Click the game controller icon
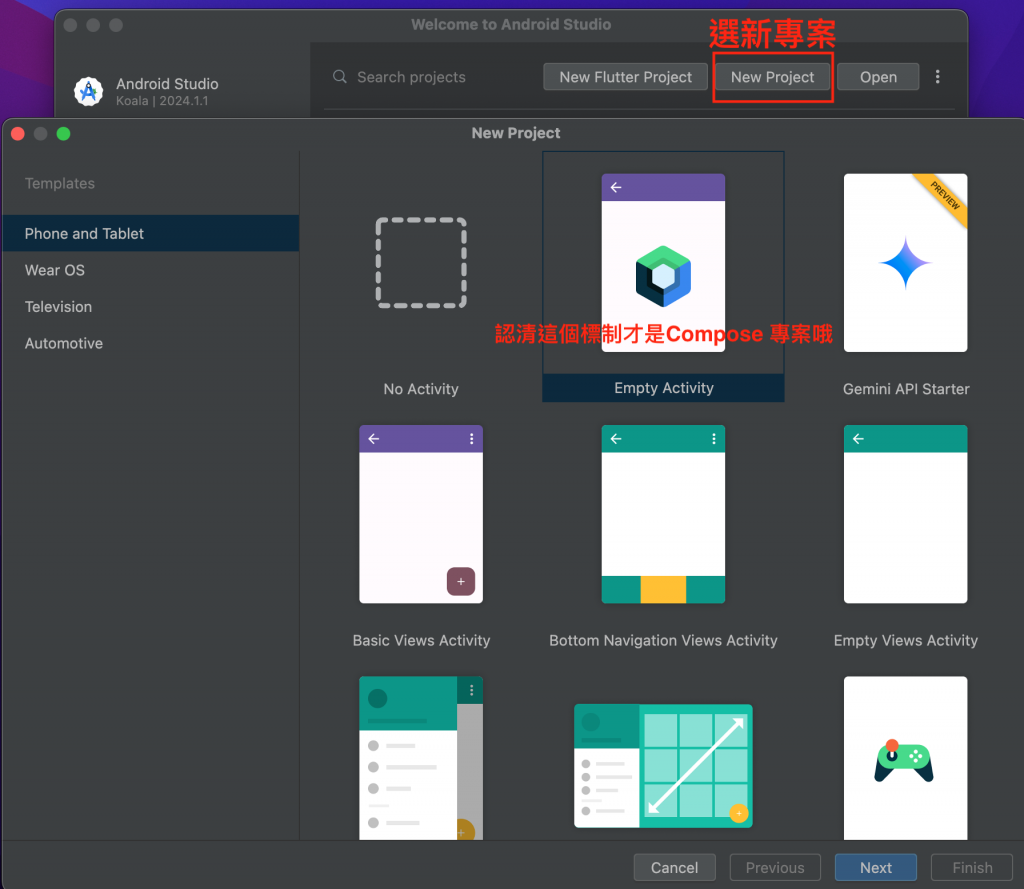 point(904,761)
